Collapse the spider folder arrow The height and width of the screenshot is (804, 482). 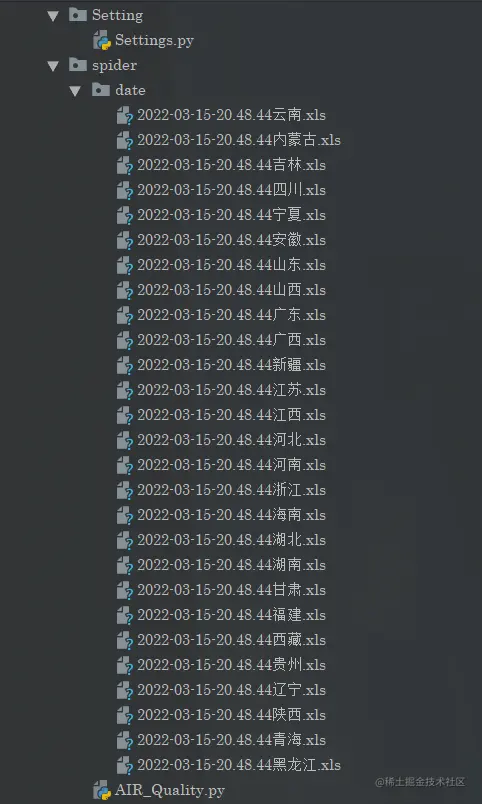[x=53, y=66]
